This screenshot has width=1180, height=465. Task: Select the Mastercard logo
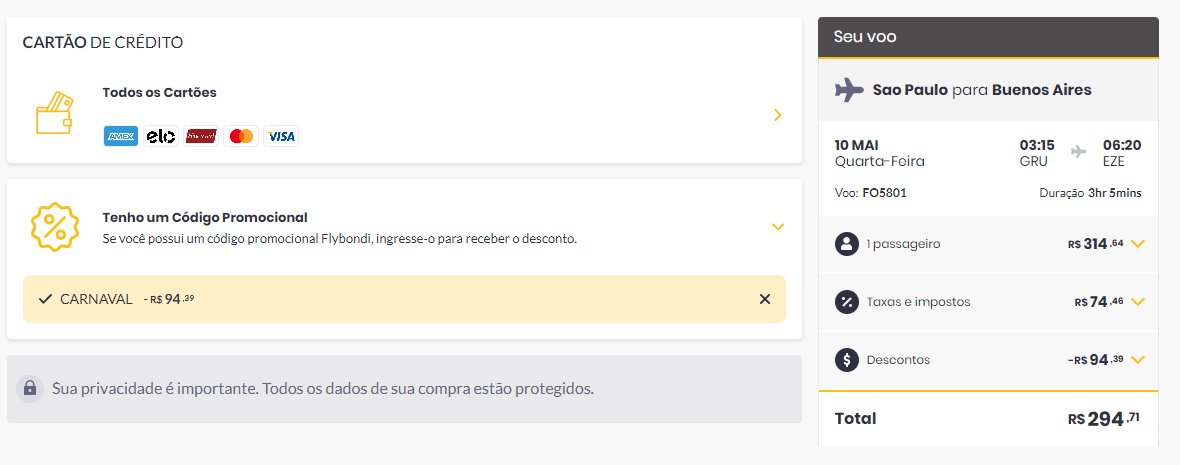(241, 136)
